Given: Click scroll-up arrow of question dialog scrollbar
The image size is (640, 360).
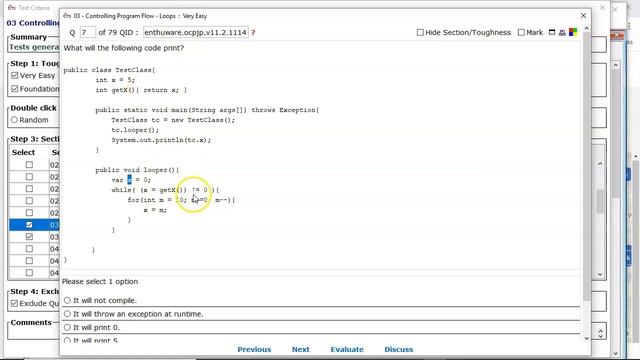Looking at the screenshot, I should pyautogui.click(x=587, y=28).
